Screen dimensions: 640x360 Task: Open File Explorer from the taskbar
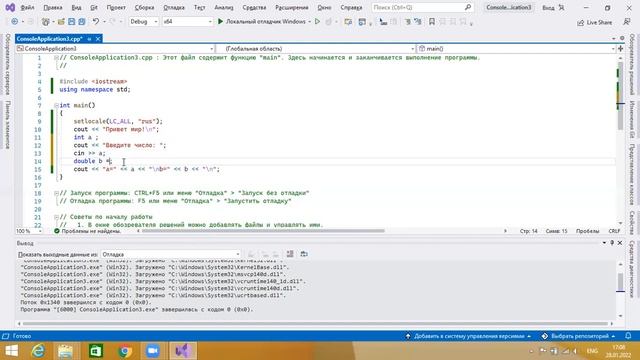click(65, 351)
